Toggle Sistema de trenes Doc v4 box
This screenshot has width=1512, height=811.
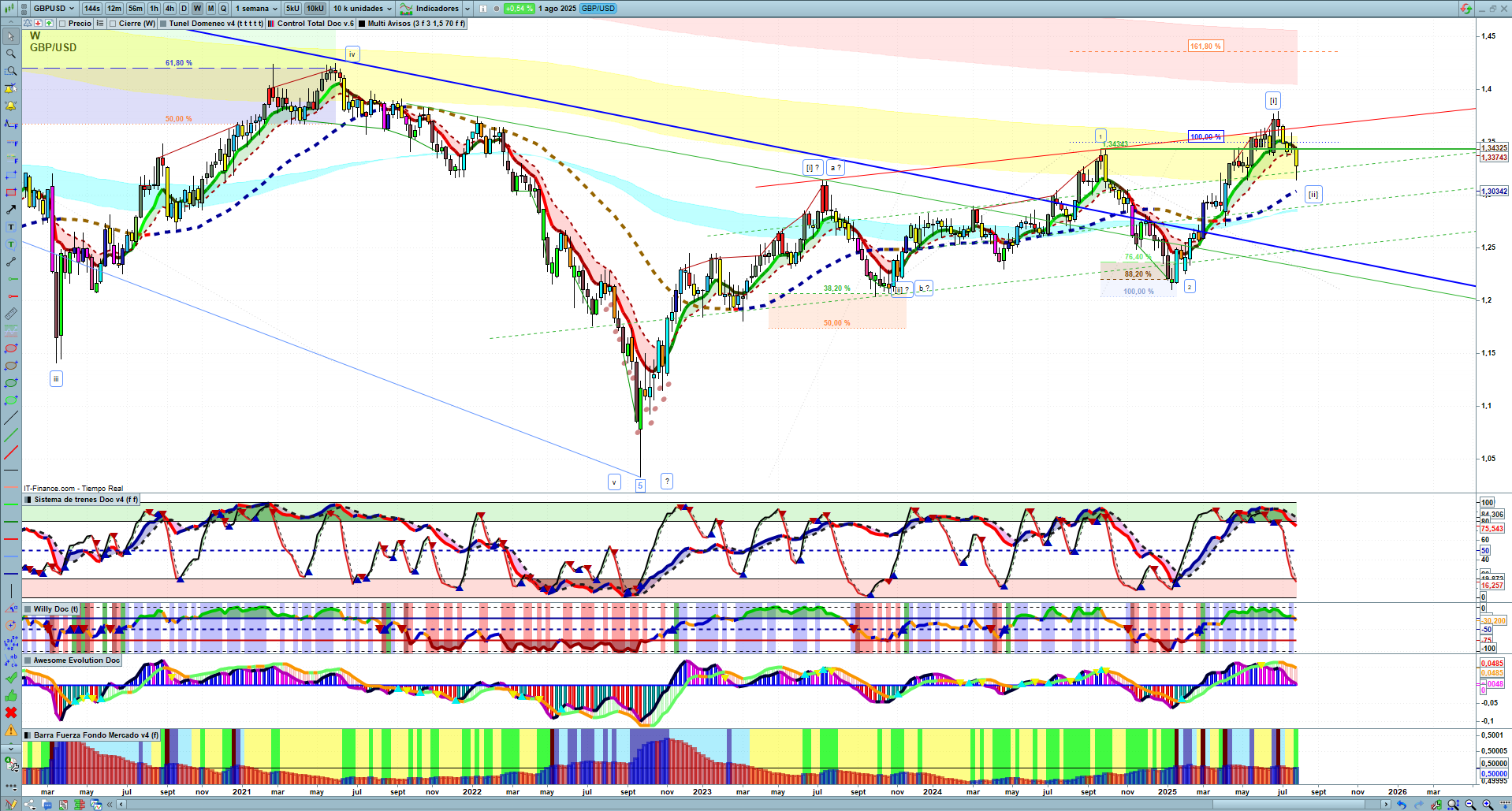click(x=28, y=500)
